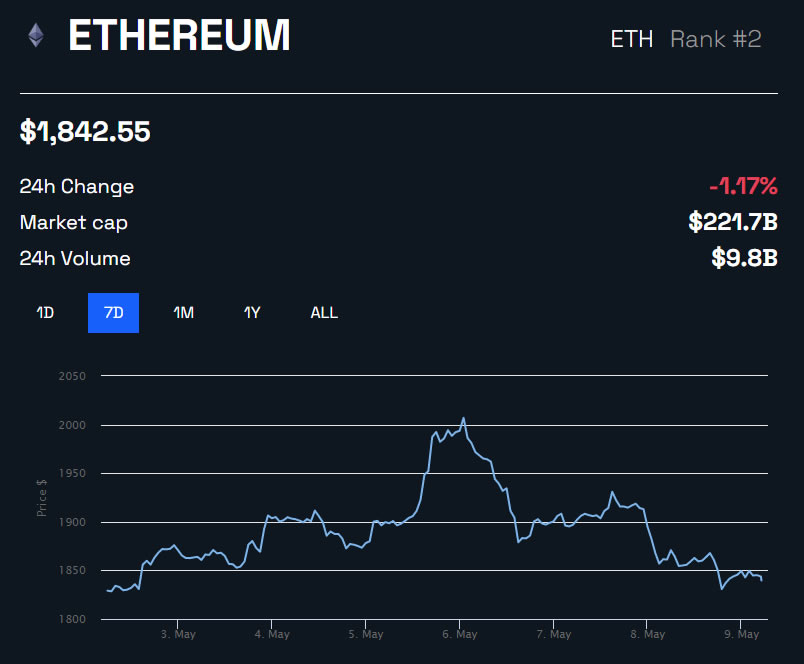
Task: Click the chart peak near 6. May
Action: click(463, 419)
